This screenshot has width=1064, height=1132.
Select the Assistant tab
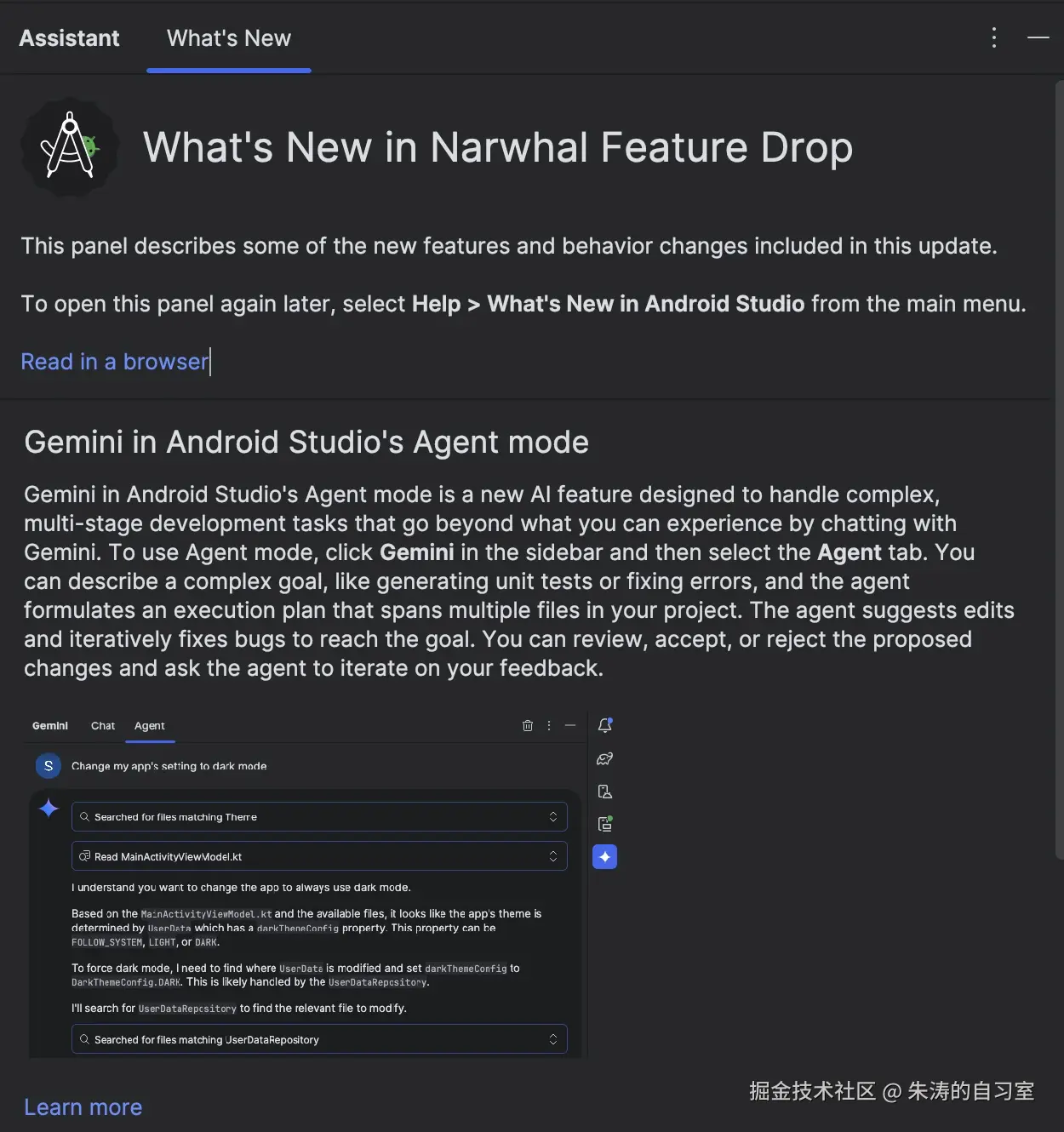pos(70,38)
